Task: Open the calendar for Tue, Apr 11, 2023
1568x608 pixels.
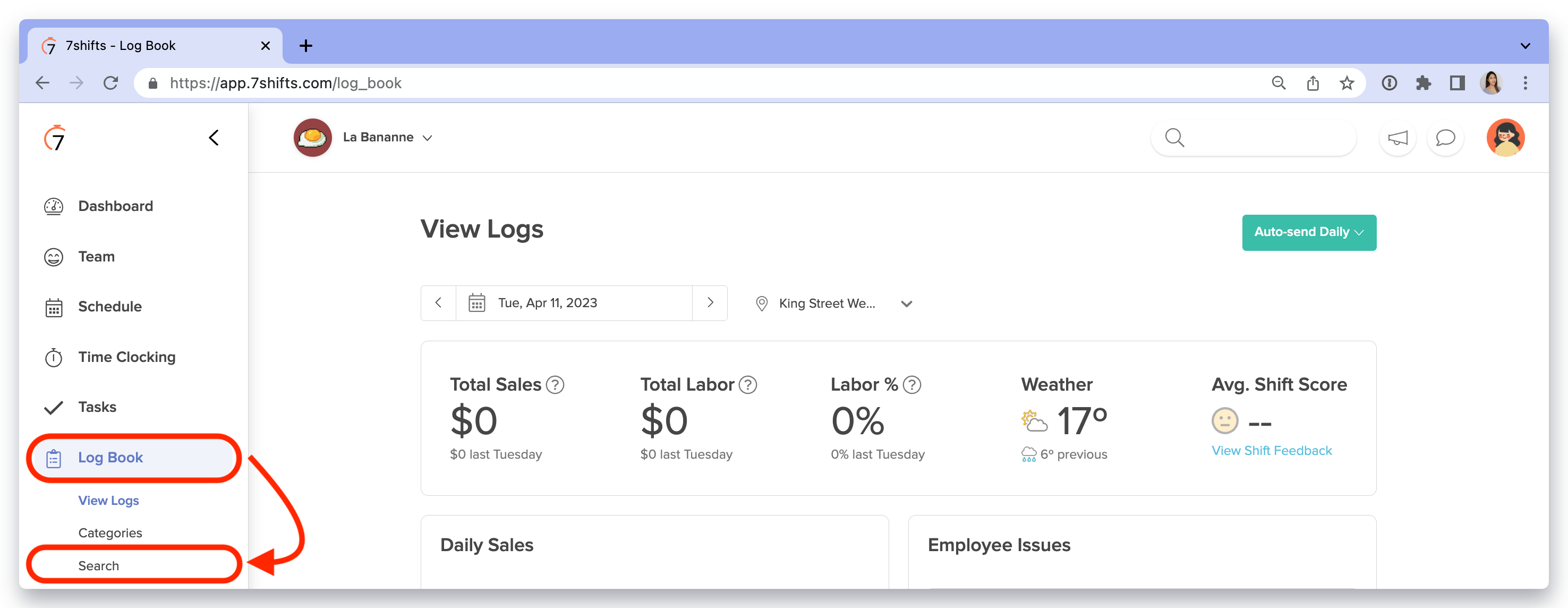Action: click(x=574, y=303)
